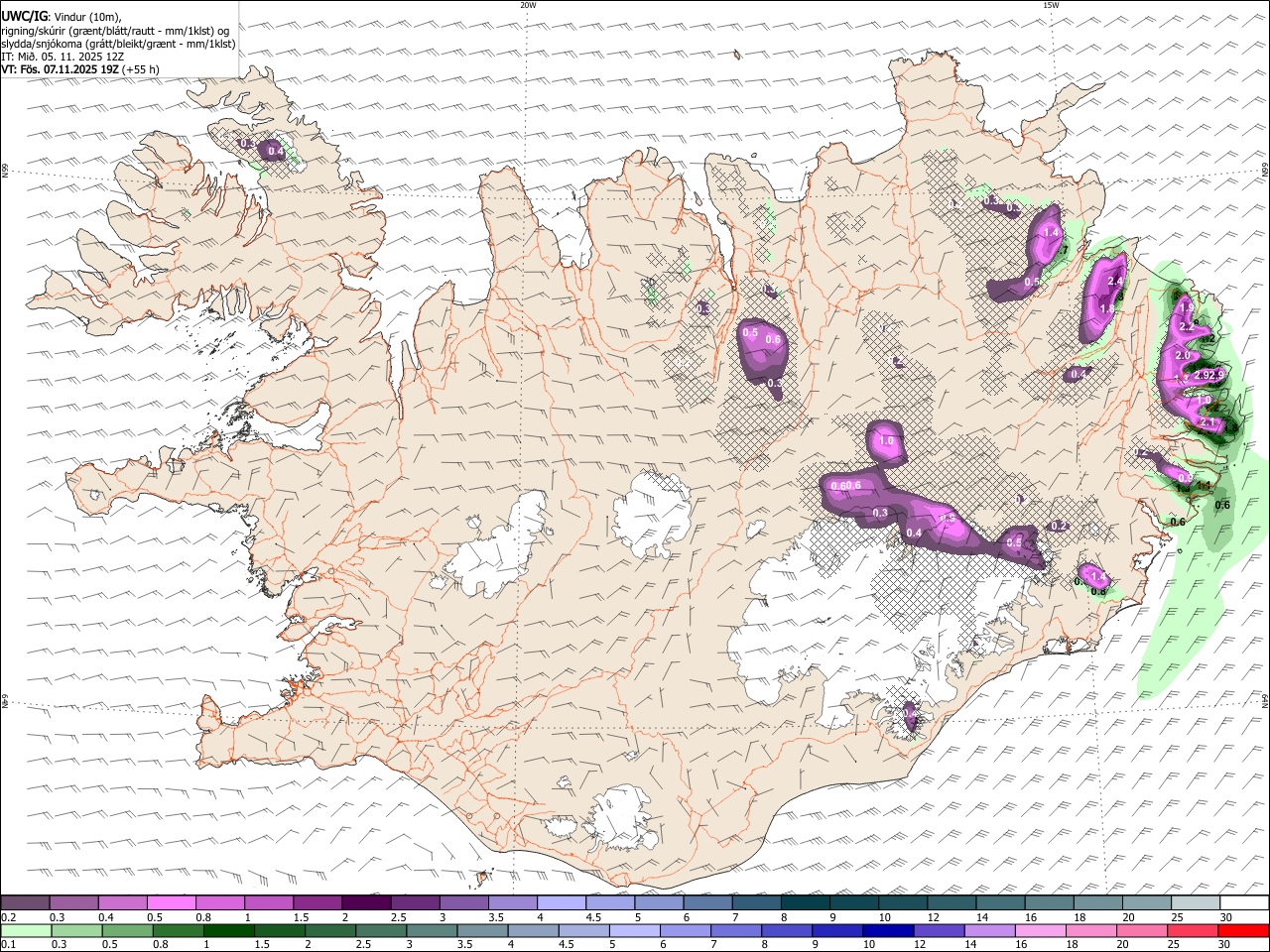Pick the upper legend swatch between 4 and 4.5
Viewport: 1270px width, 952px height.
[x=561, y=902]
